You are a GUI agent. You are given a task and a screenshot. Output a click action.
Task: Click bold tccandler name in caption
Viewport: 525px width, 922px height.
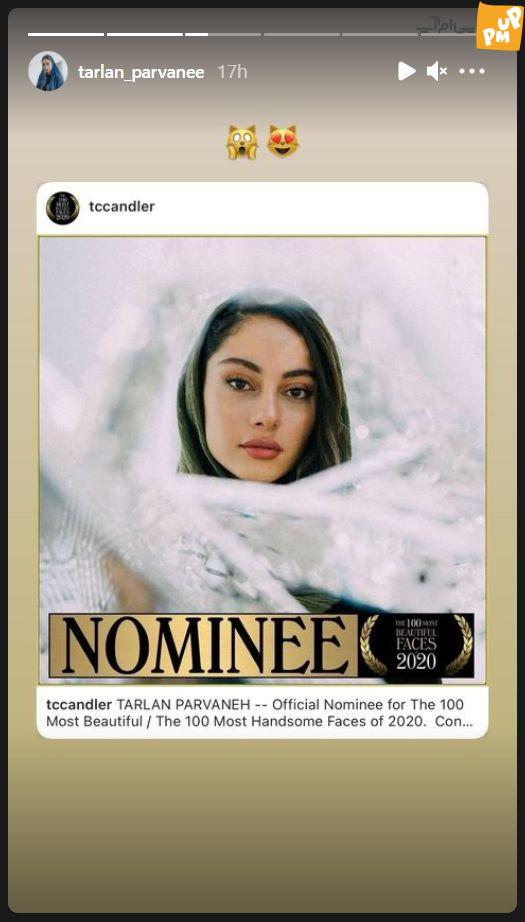79,704
